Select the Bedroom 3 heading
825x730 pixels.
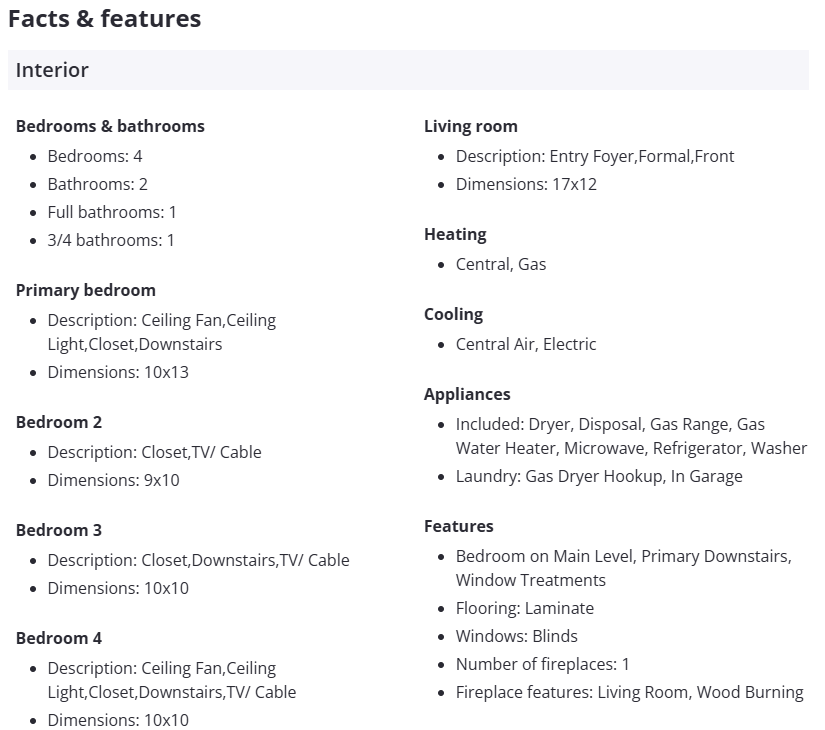(x=59, y=530)
